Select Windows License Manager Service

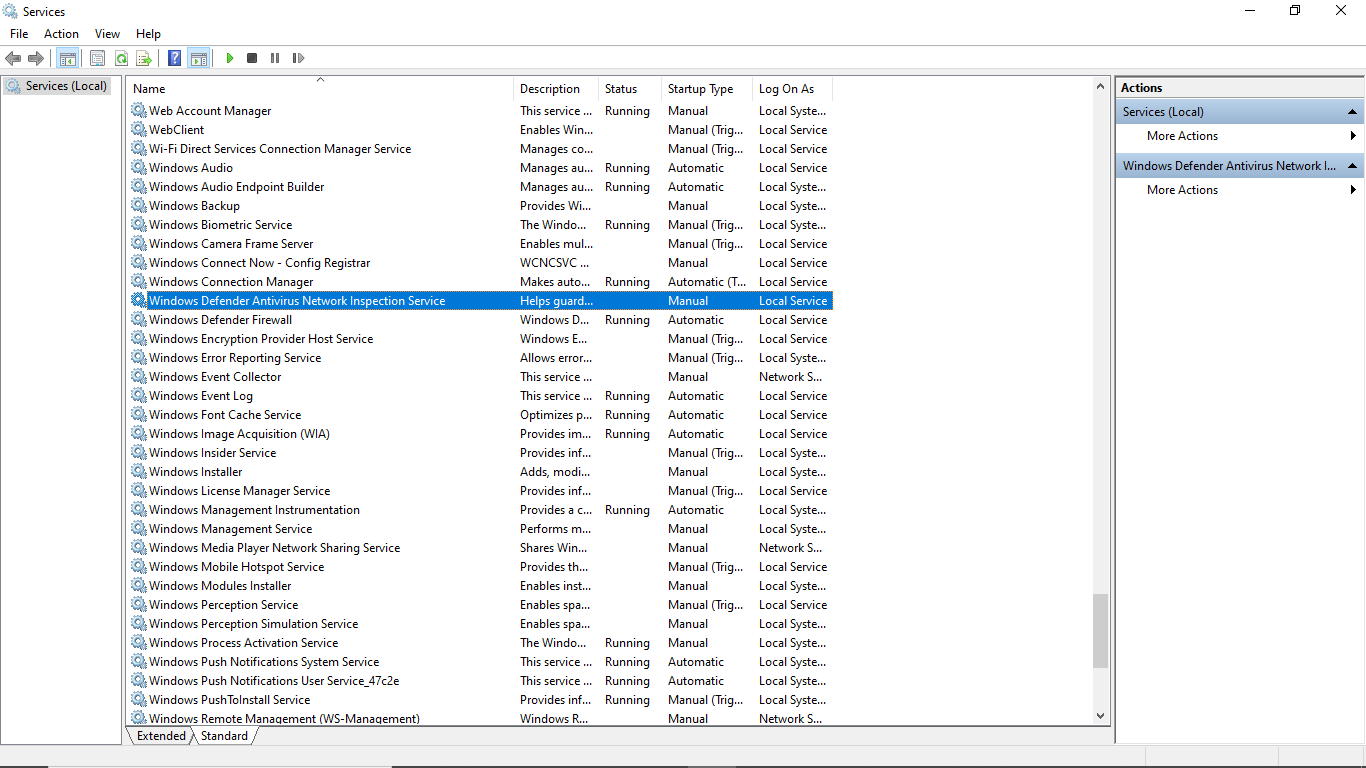coord(480,491)
